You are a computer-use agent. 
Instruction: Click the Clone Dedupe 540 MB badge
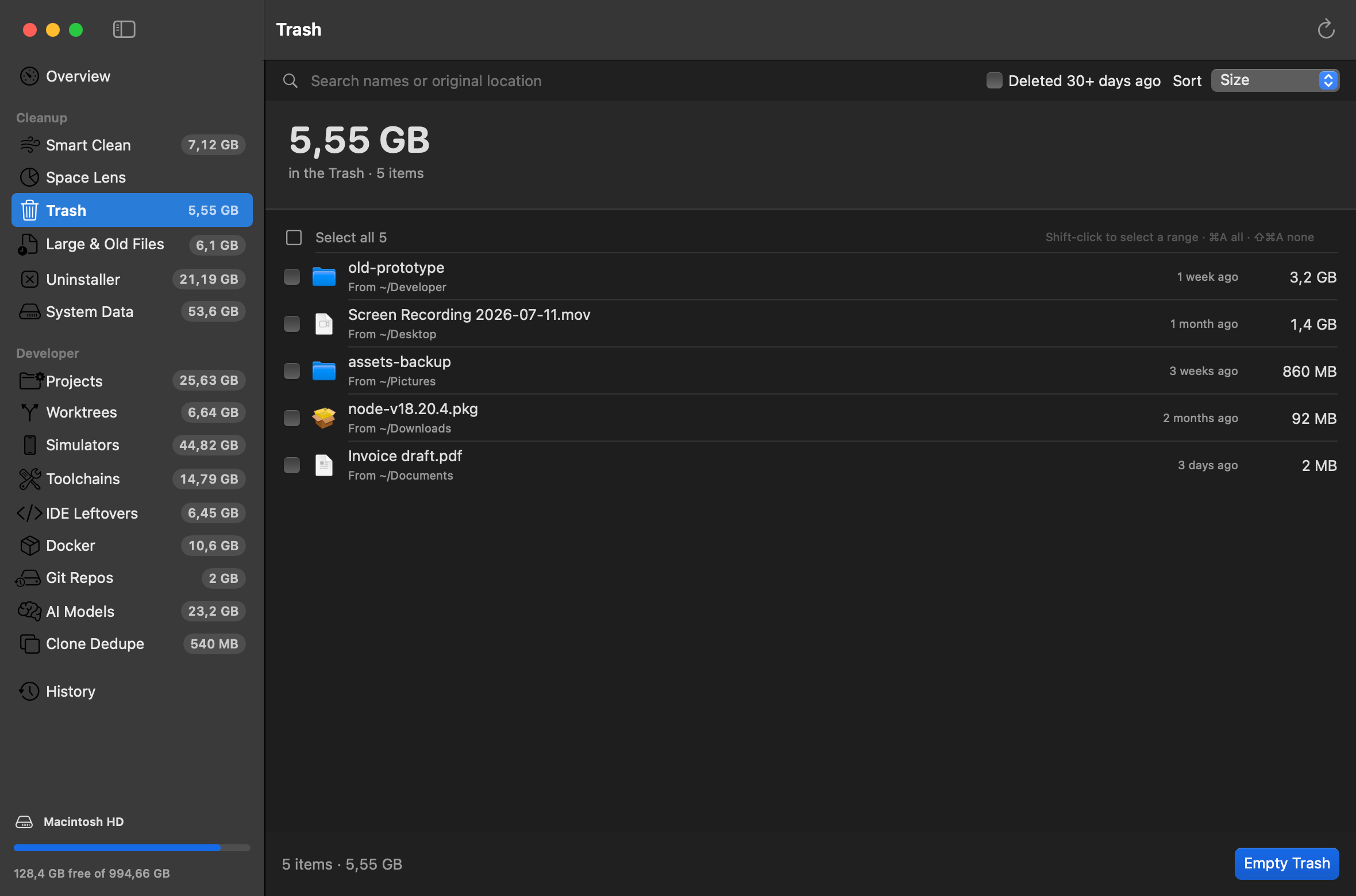pos(214,644)
